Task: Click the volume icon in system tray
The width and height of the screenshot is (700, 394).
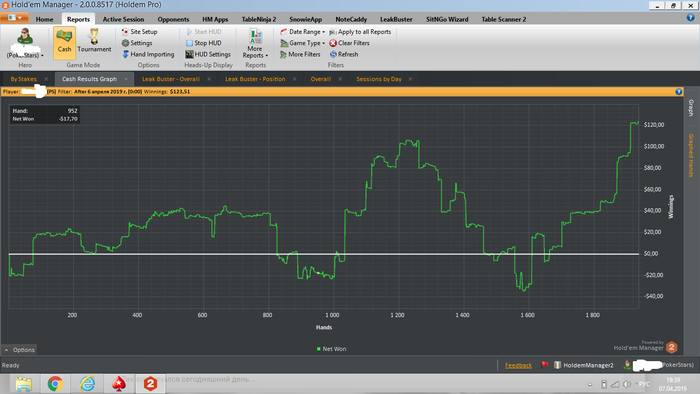Action: (x=627, y=384)
